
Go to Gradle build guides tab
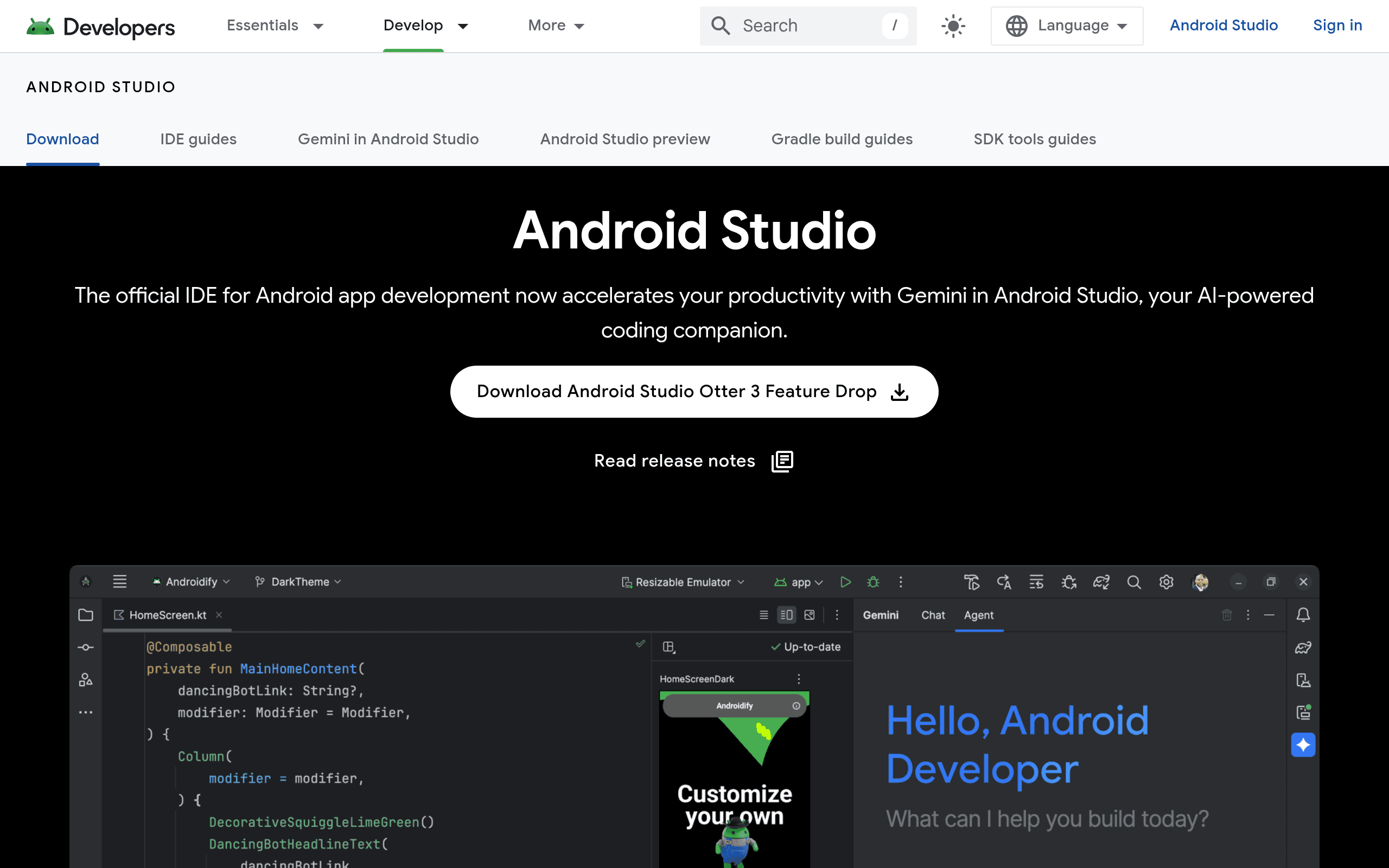pyautogui.click(x=842, y=139)
